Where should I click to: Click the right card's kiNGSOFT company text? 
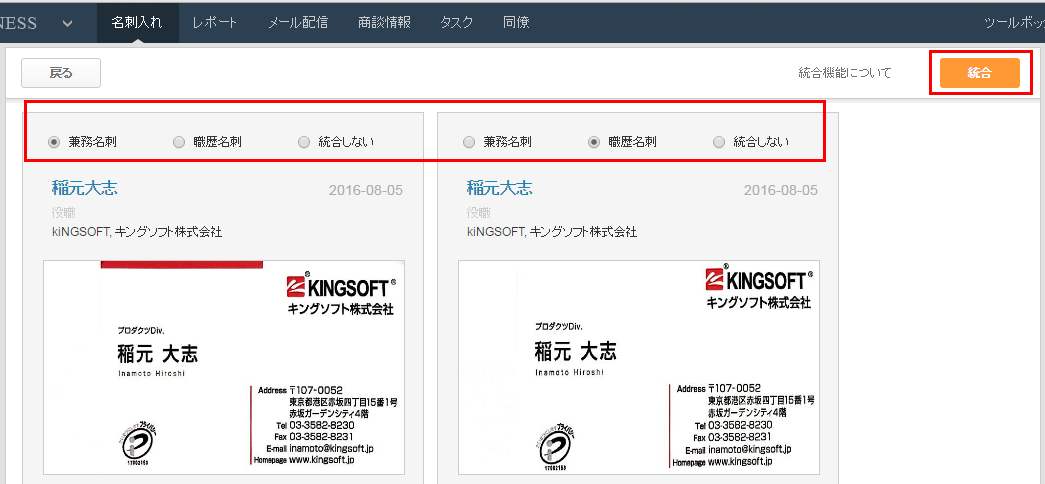pyautogui.click(x=552, y=232)
